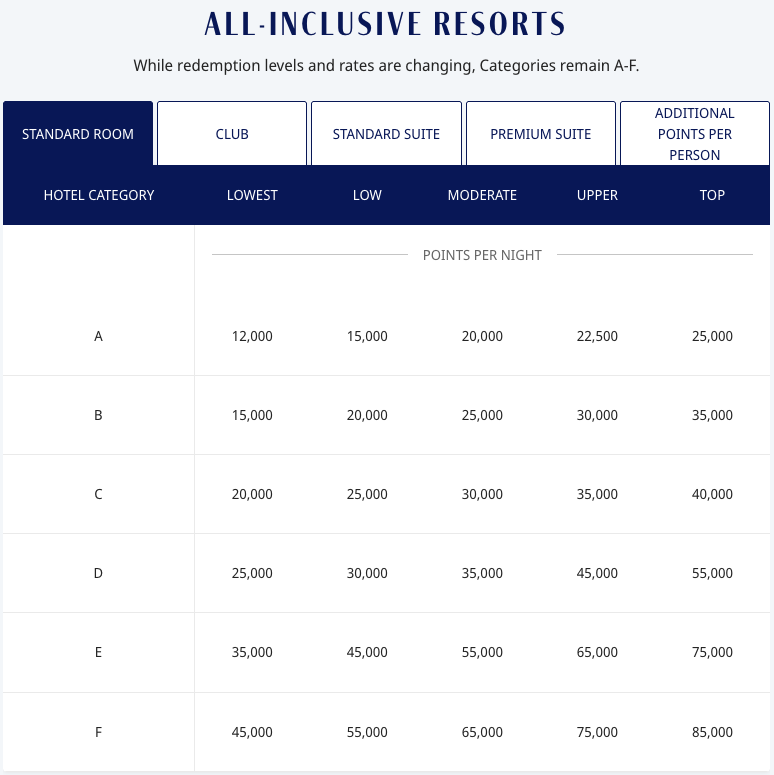Click Category F Top 85,000 cell
774x775 pixels.
tap(712, 732)
